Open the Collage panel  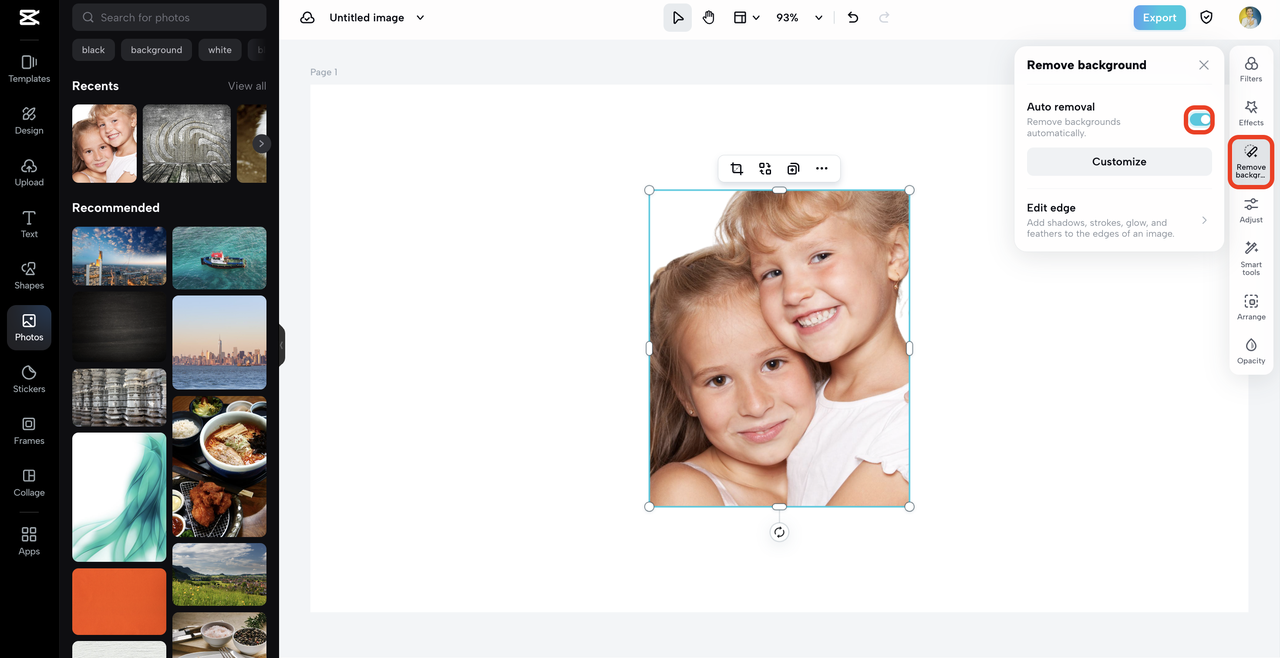click(x=29, y=484)
